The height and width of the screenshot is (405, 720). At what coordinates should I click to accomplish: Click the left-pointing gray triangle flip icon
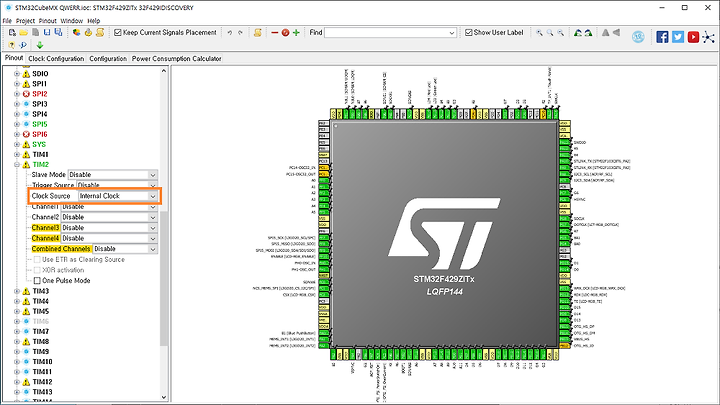[616, 33]
